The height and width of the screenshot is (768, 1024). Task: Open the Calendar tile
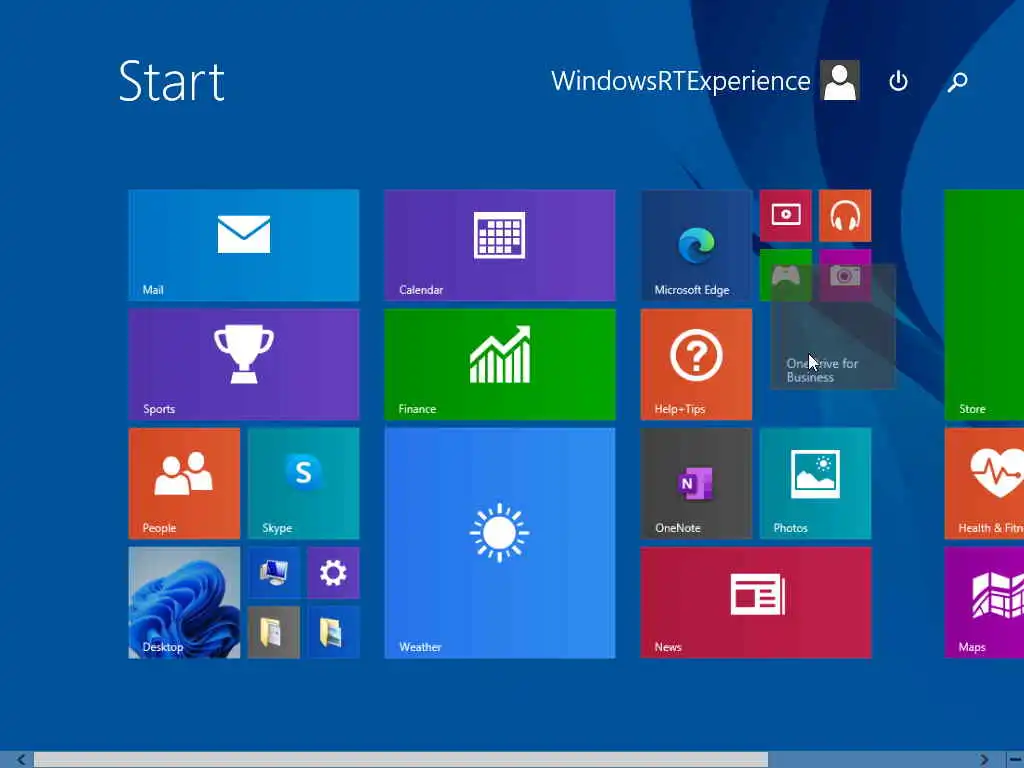[500, 245]
